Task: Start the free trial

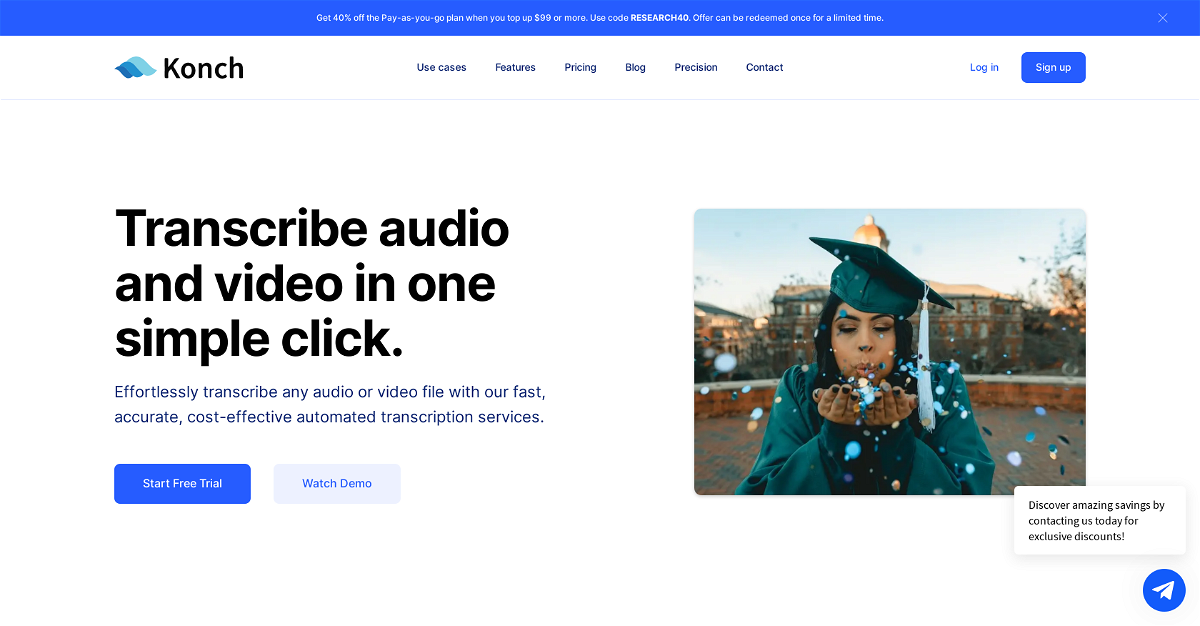Action: pyautogui.click(x=182, y=484)
